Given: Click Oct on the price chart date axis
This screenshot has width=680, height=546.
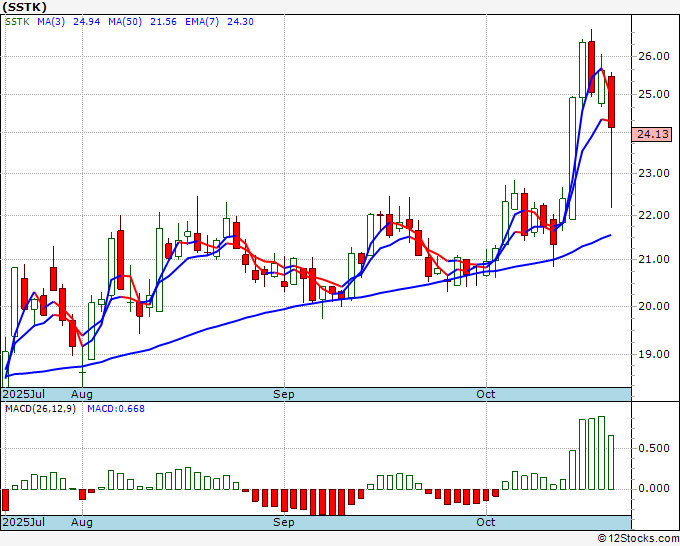Looking at the screenshot, I should [486, 394].
